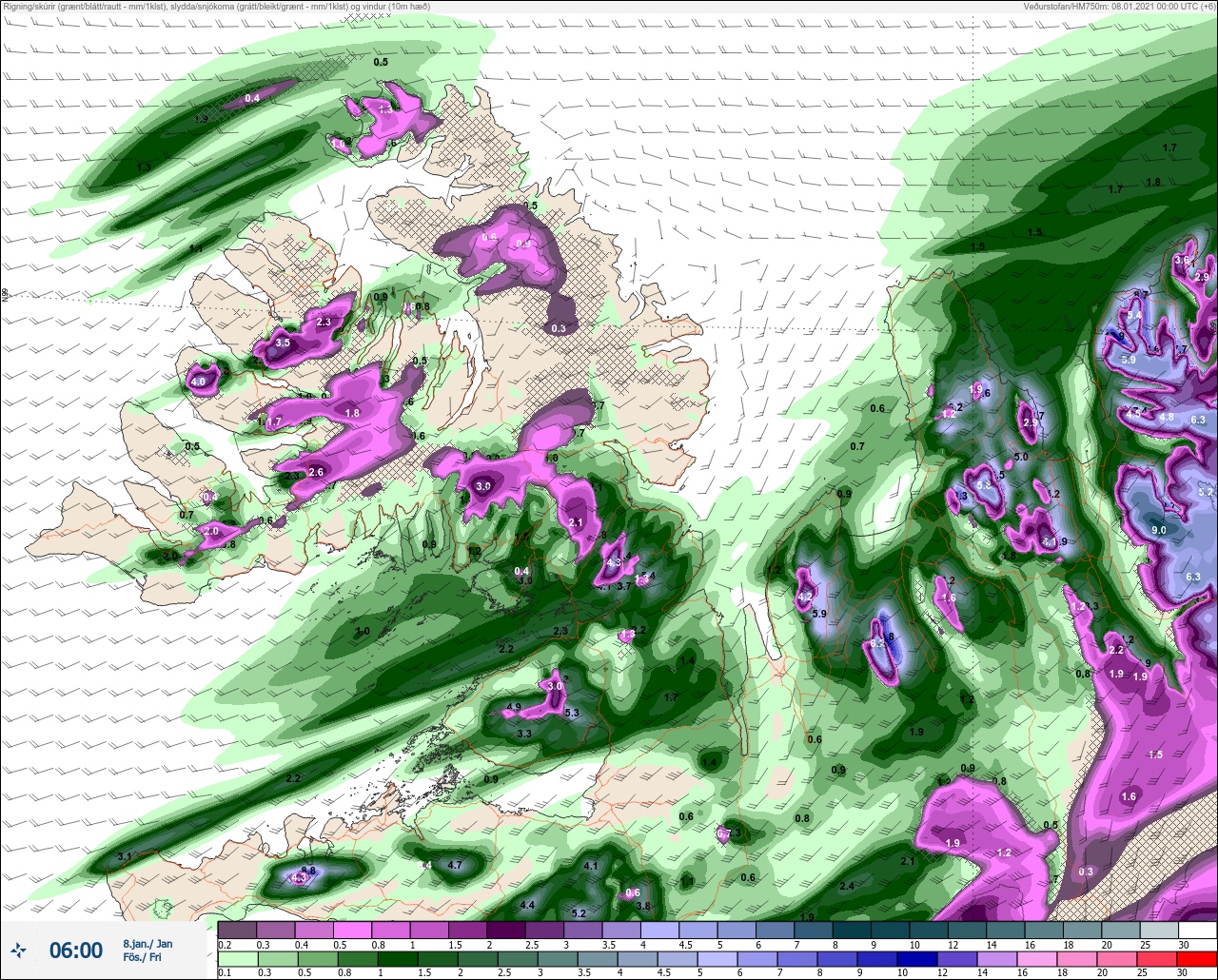Click the red bottom legend swatch labeled 30
The width and height of the screenshot is (1218, 980).
pyautogui.click(x=1198, y=959)
